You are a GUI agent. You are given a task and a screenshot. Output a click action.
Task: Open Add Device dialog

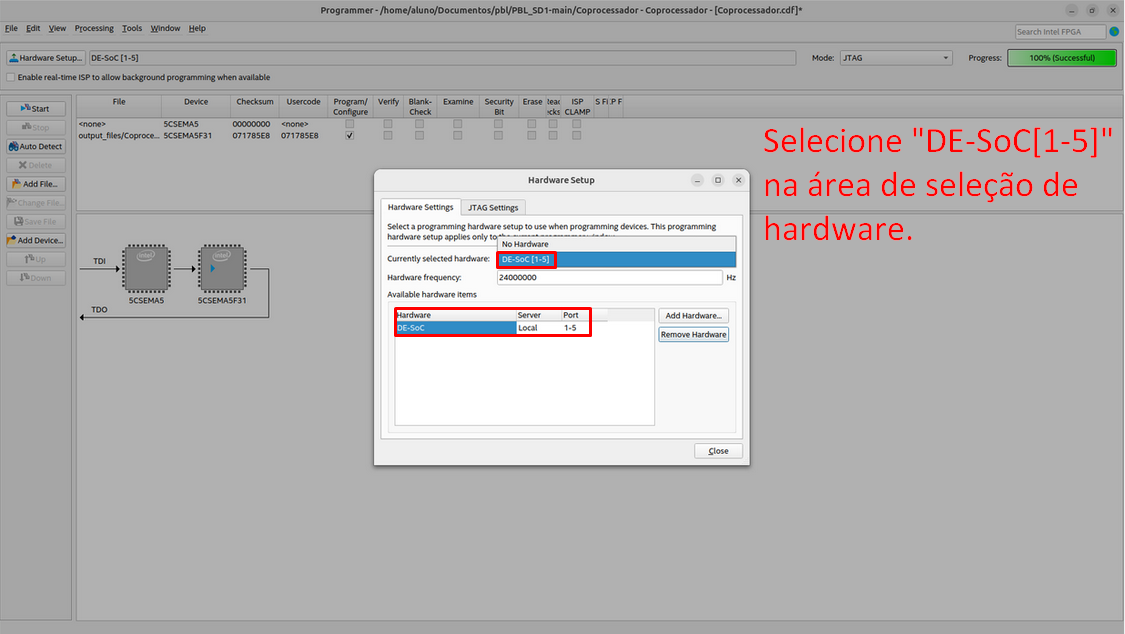[36, 240]
